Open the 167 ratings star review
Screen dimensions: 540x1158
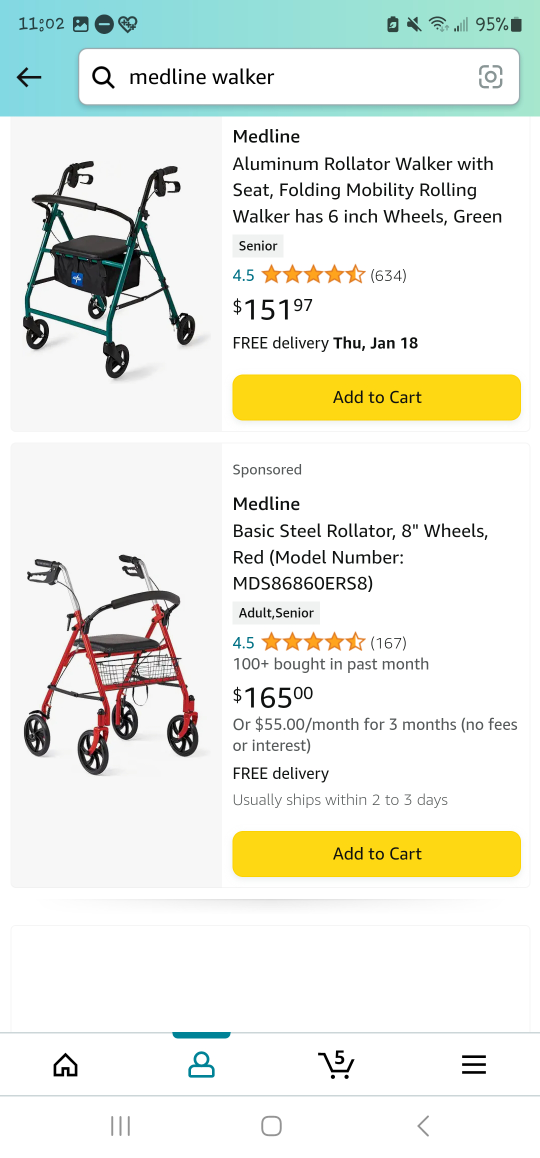319,643
